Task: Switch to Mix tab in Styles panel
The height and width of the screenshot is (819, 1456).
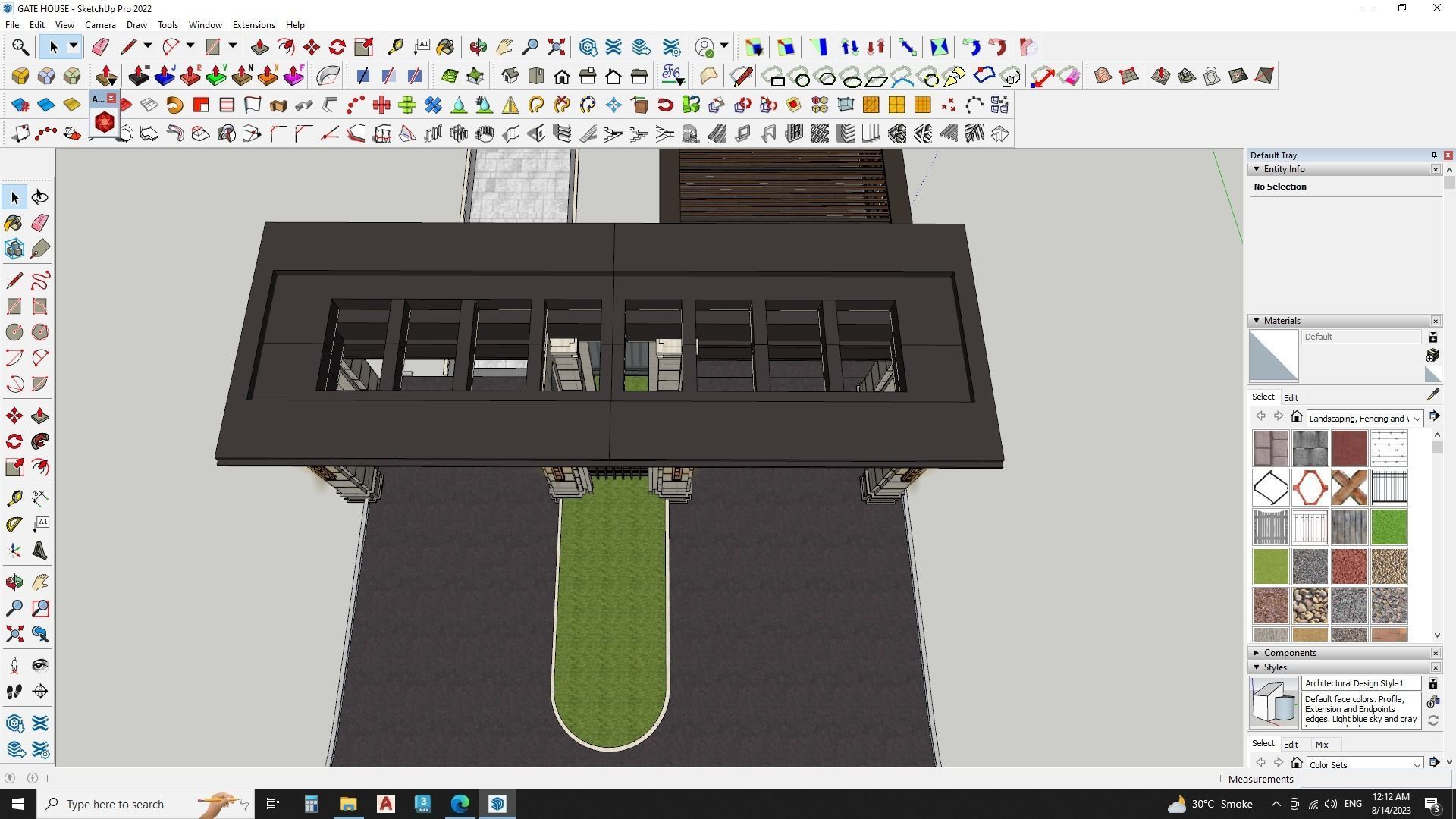Action: click(1322, 745)
